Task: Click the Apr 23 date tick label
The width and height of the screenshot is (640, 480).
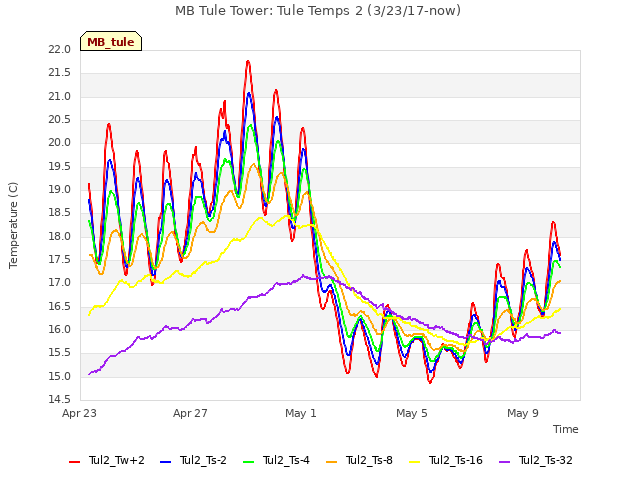Action: [79, 413]
